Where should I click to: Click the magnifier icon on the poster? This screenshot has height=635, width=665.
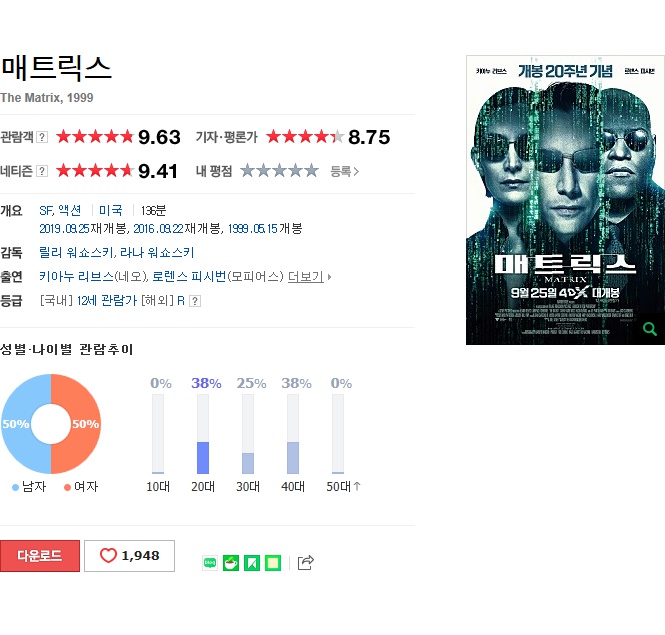click(x=650, y=329)
